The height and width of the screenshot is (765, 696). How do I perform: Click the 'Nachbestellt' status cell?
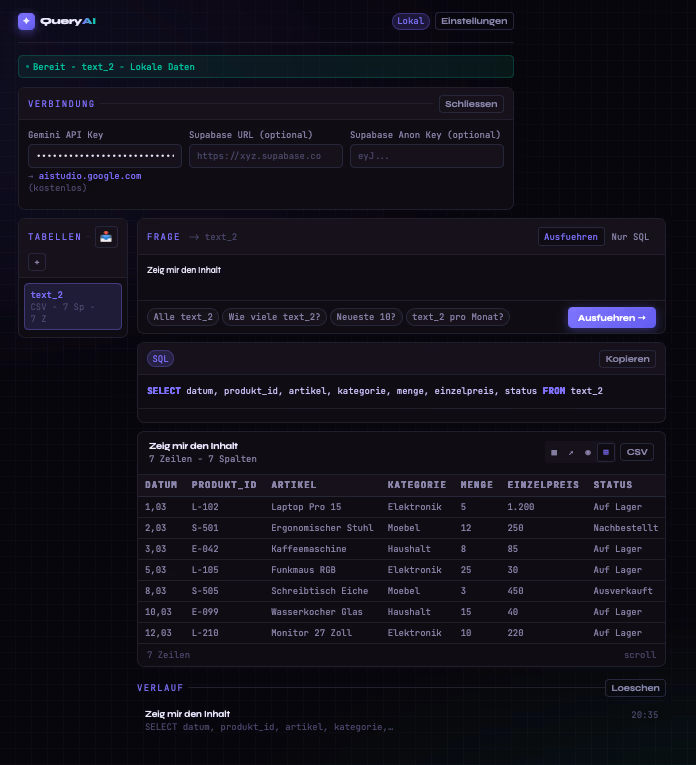tap(626, 528)
